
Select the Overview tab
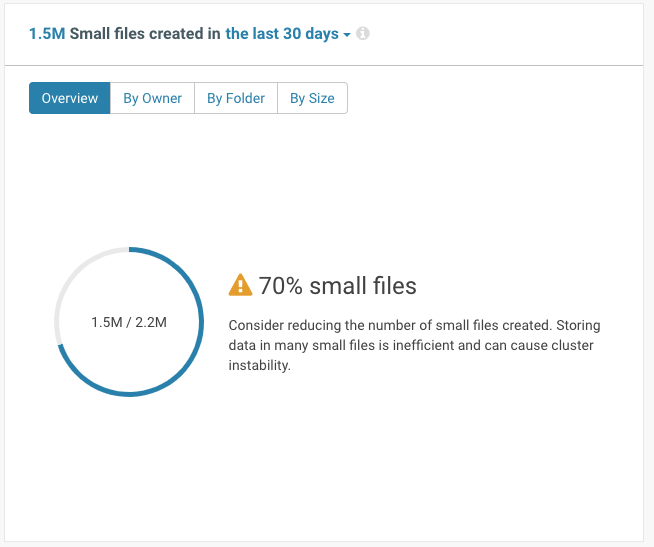click(70, 98)
